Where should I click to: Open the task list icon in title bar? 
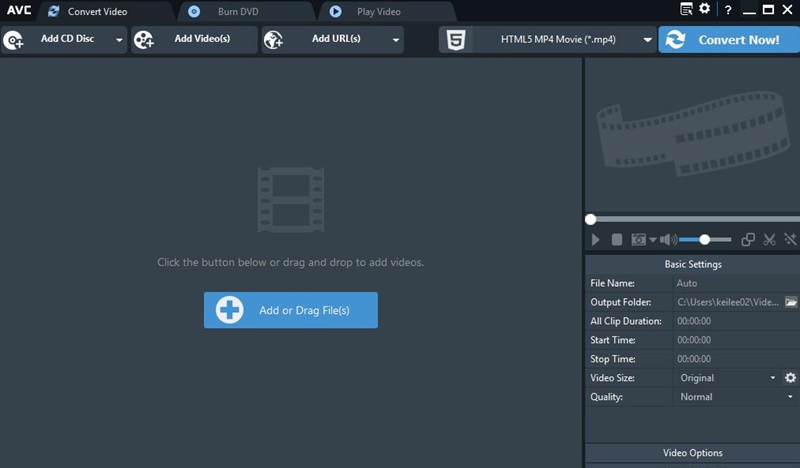click(686, 9)
